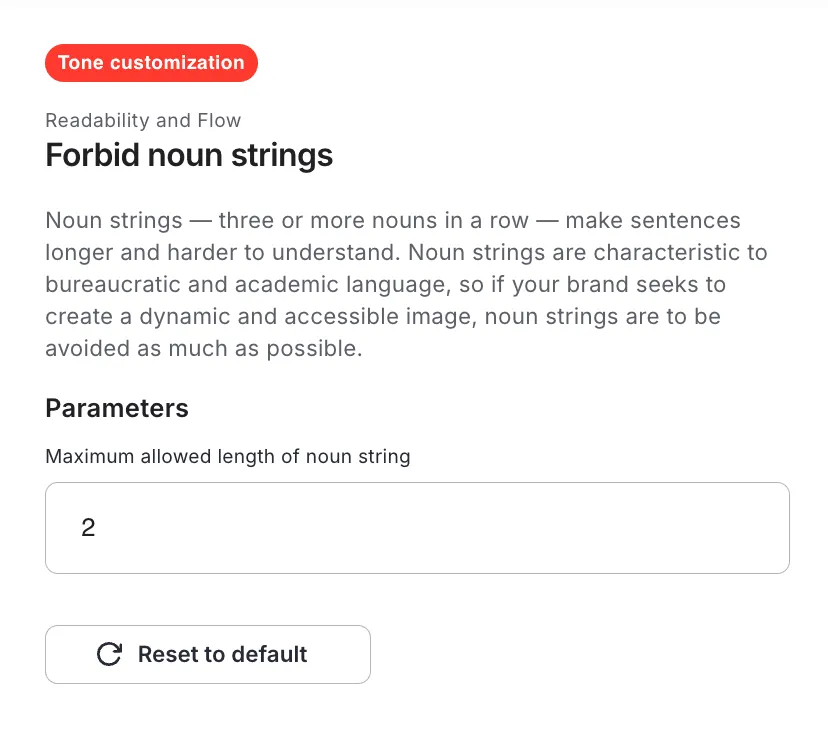
Task: Click the empty right side of the length input
Action: point(581,528)
